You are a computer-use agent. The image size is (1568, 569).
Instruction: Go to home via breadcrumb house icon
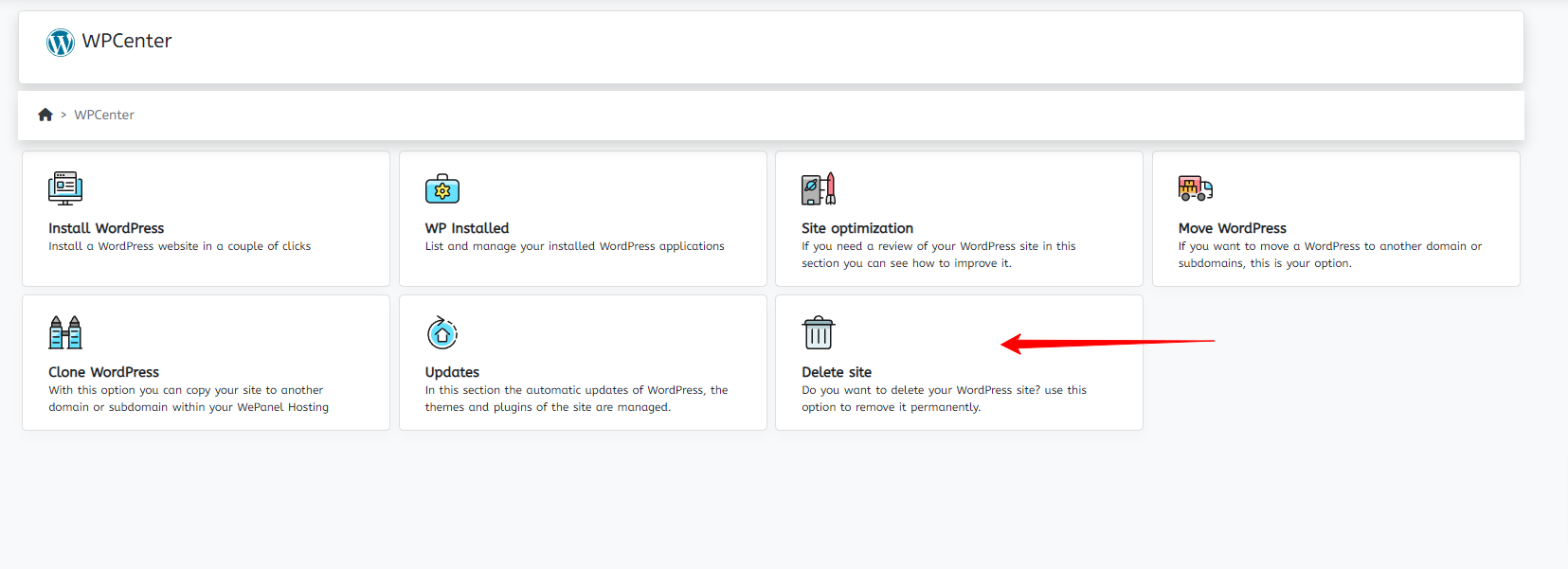pyautogui.click(x=45, y=115)
